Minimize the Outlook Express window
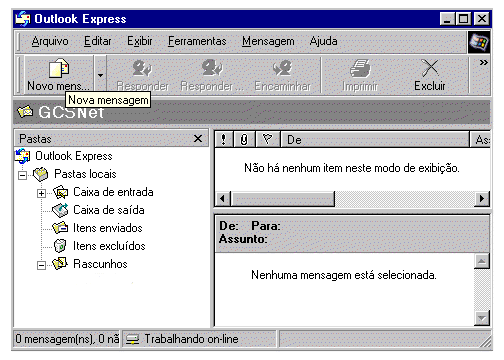The image size is (504, 360). coord(447,19)
